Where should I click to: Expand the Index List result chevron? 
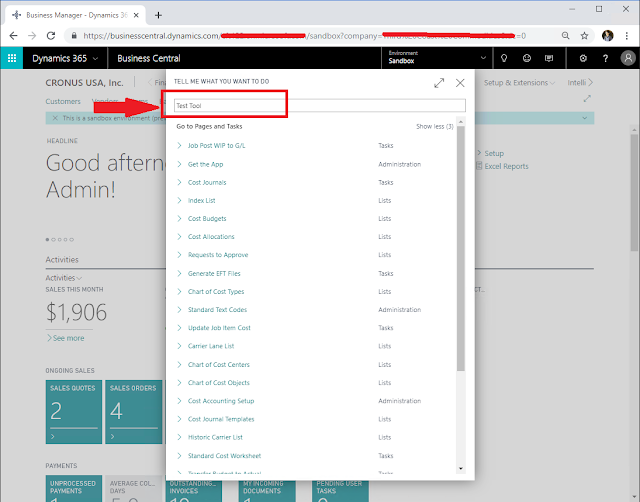pos(179,200)
